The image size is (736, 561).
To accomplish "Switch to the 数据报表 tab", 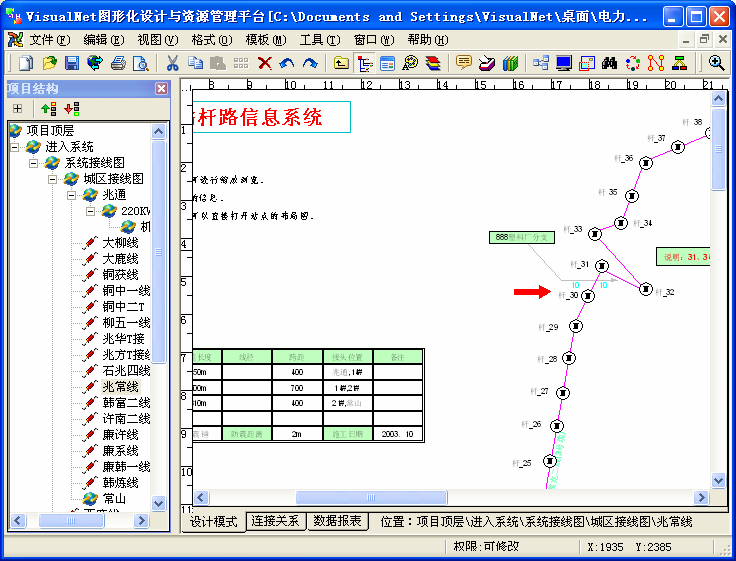I will click(338, 522).
